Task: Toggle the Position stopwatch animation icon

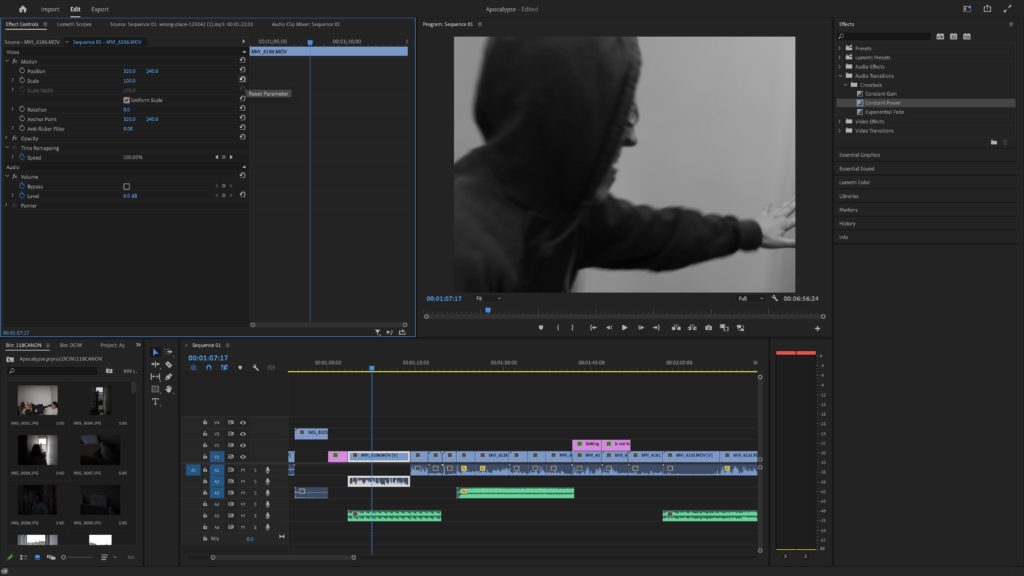Action: click(20, 71)
